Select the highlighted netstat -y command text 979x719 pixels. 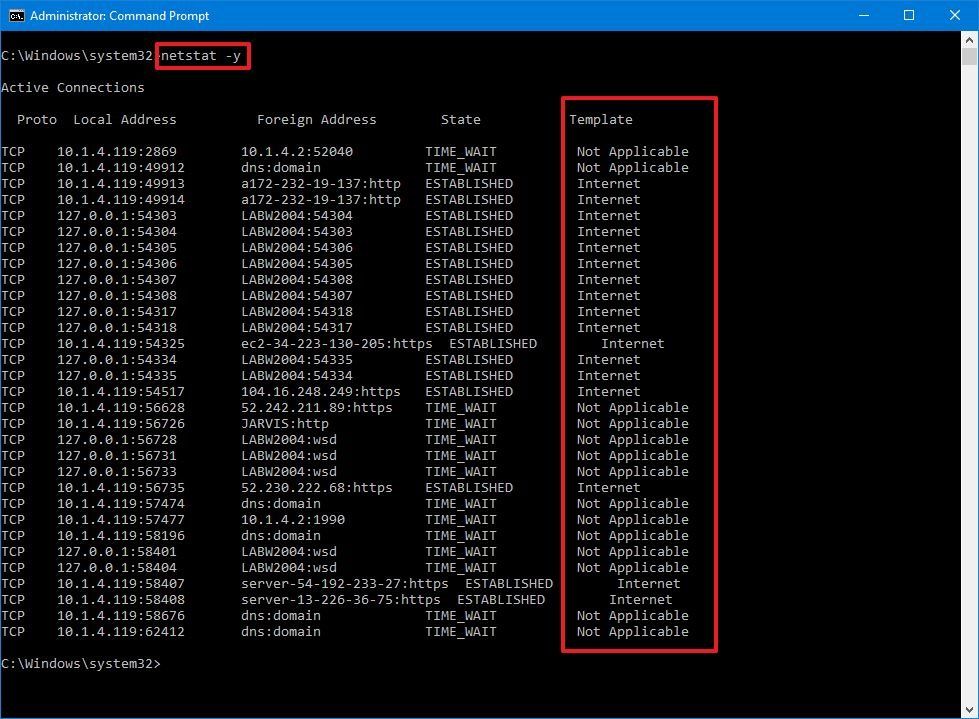click(202, 56)
